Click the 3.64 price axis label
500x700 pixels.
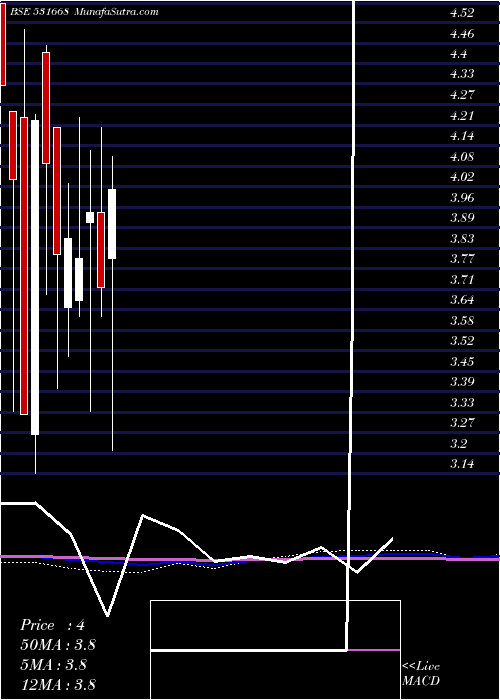point(462,300)
